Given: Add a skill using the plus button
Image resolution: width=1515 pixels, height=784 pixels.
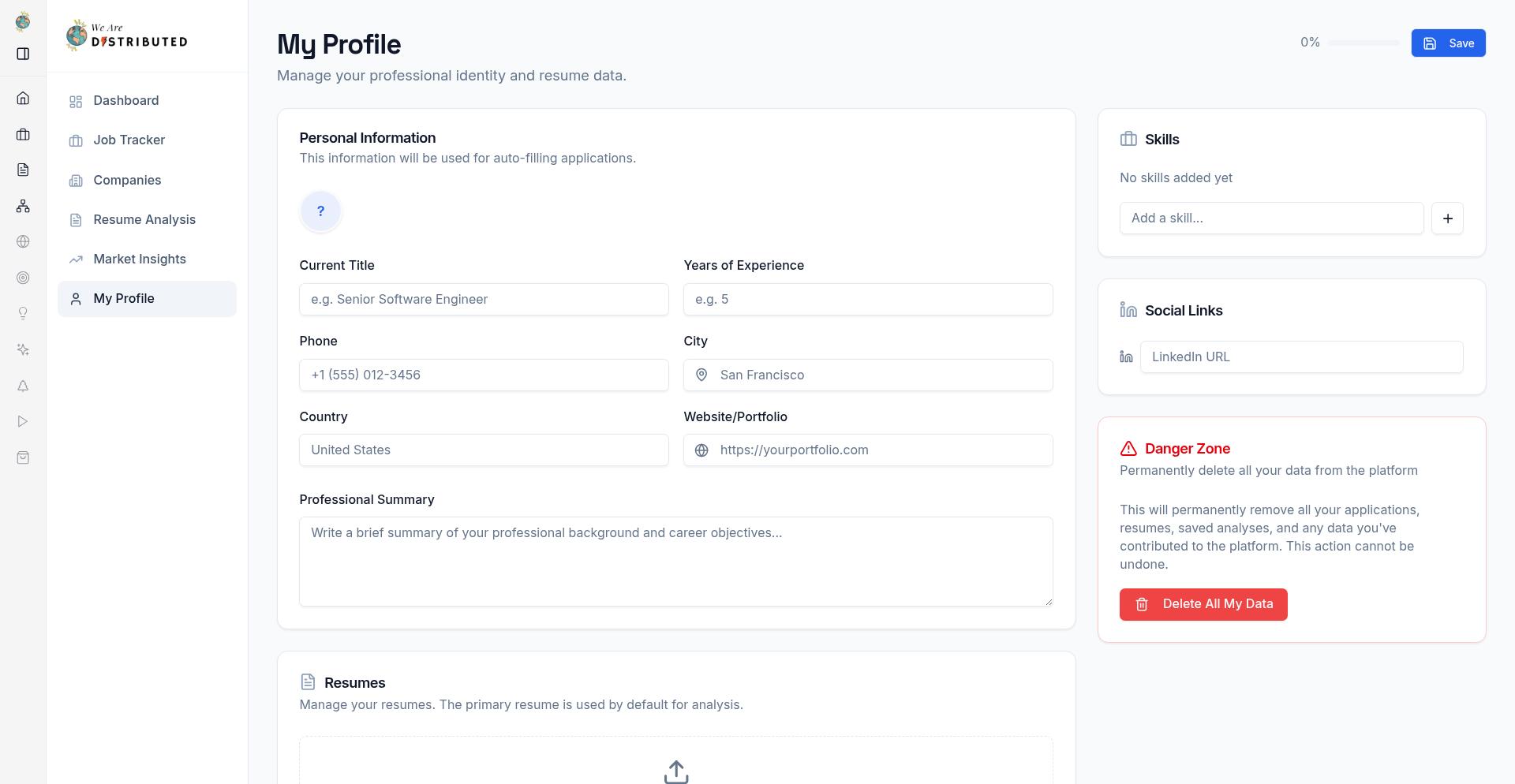Looking at the screenshot, I should tap(1447, 218).
